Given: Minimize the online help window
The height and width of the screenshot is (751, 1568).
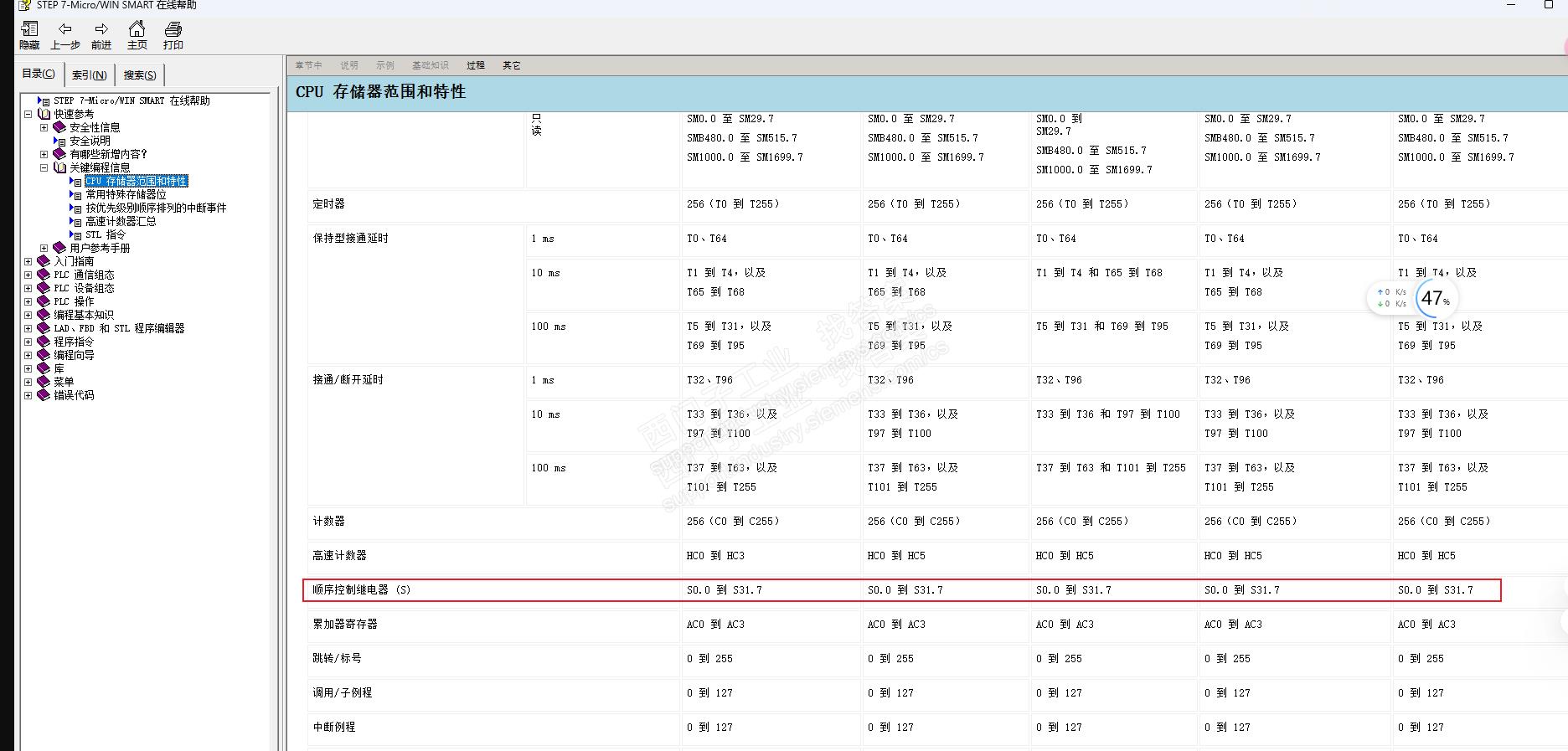Looking at the screenshot, I should (1512, 5).
